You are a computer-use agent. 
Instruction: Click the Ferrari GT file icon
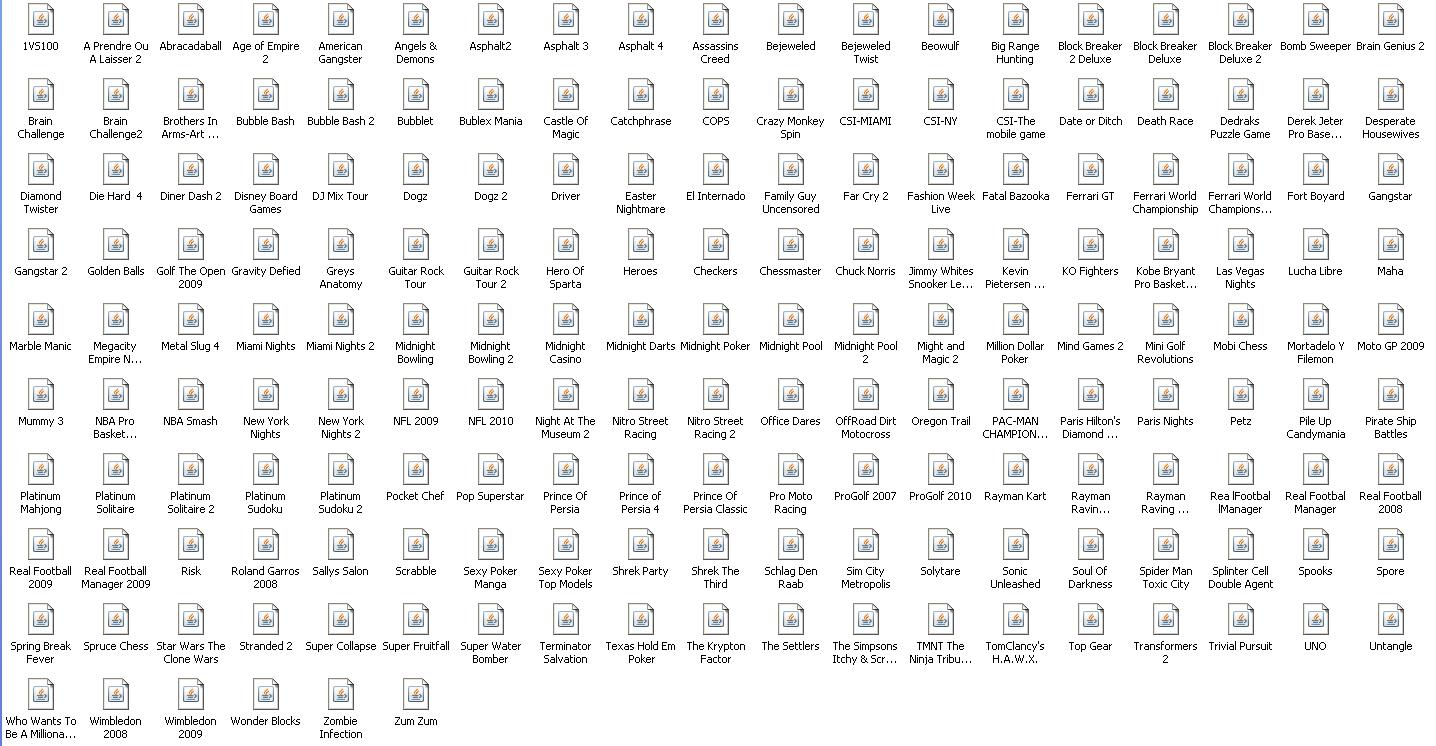[1091, 170]
